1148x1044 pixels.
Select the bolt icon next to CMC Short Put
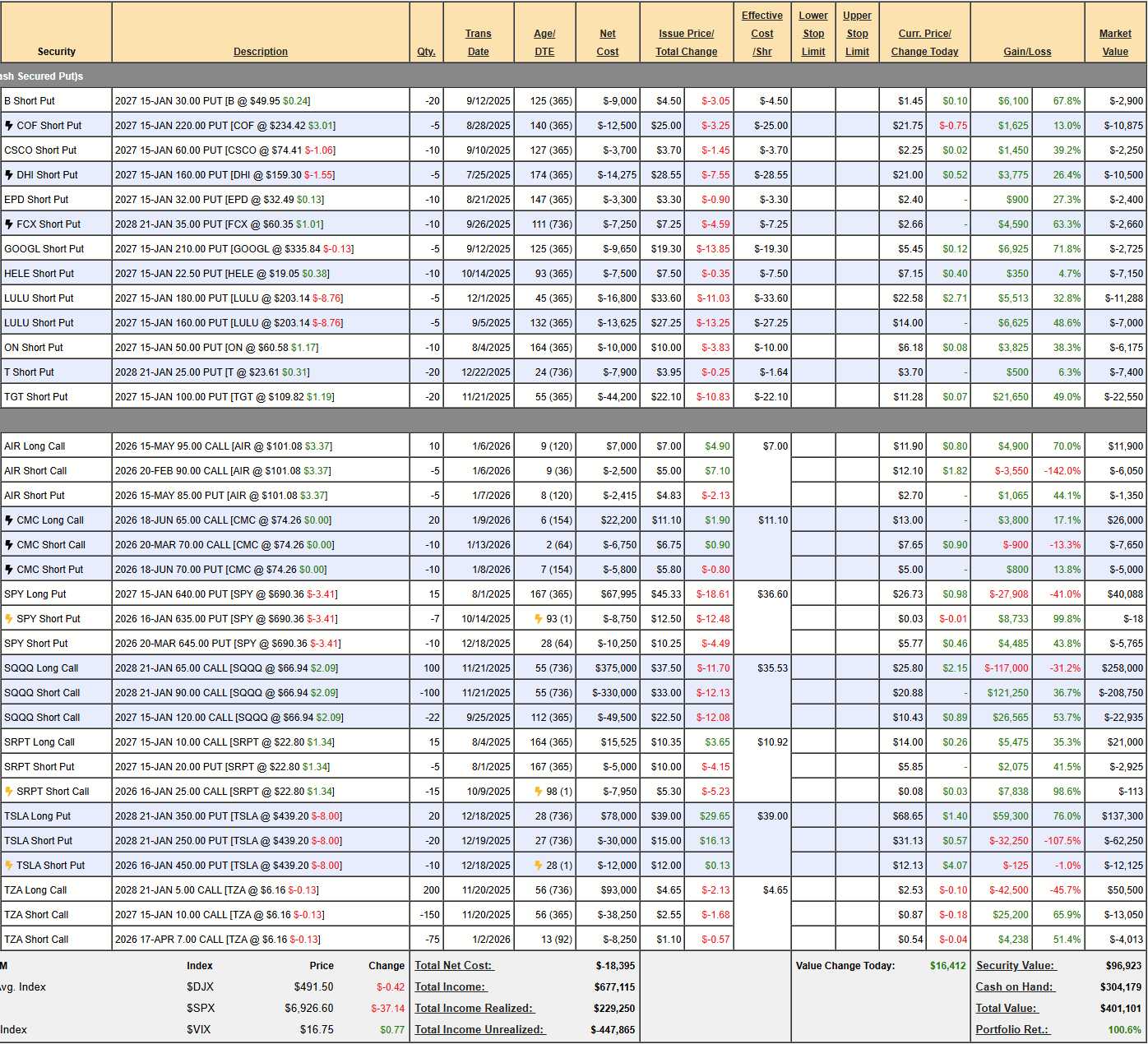point(9,570)
